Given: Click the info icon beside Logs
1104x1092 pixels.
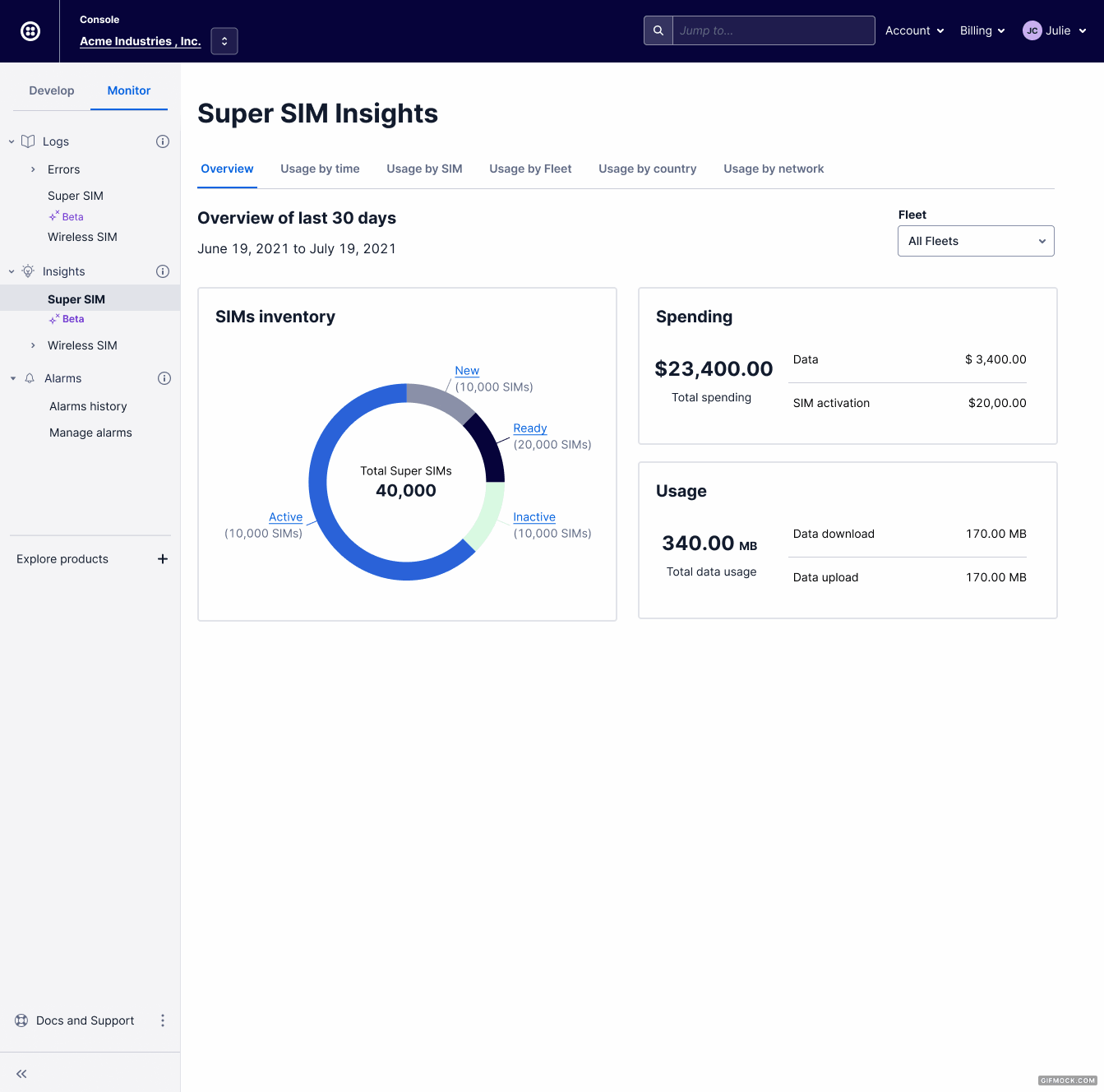Looking at the screenshot, I should click(163, 141).
